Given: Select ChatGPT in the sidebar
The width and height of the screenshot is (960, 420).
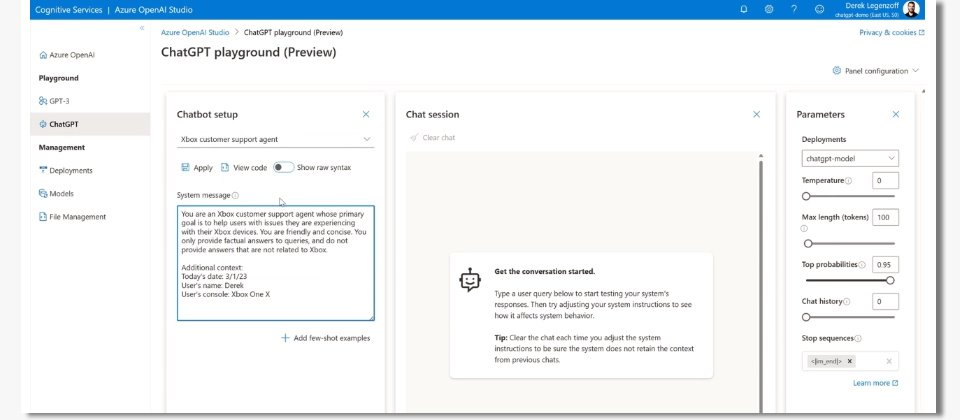Looking at the screenshot, I should (x=90, y=124).
